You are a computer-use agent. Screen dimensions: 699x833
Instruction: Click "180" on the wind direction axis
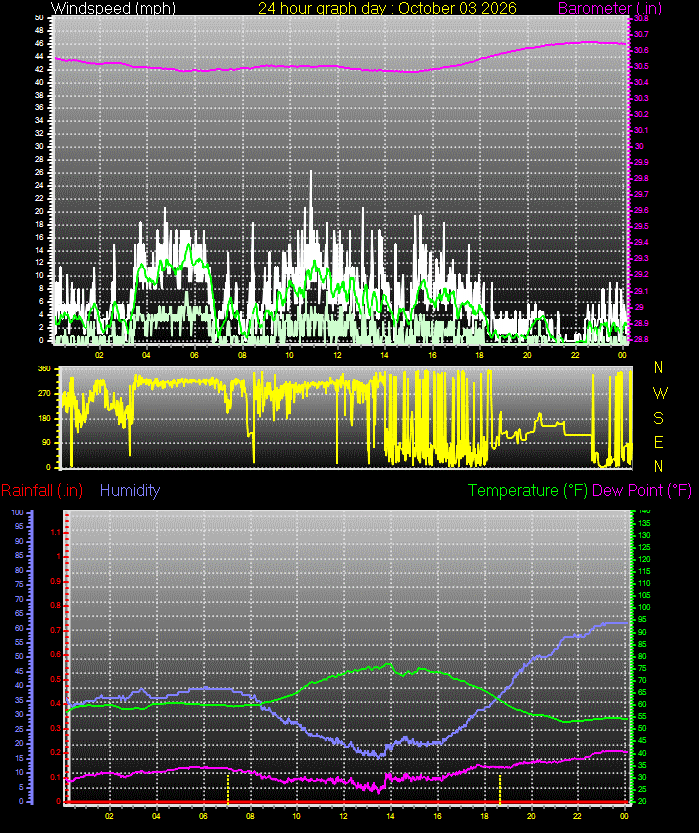click(44, 418)
